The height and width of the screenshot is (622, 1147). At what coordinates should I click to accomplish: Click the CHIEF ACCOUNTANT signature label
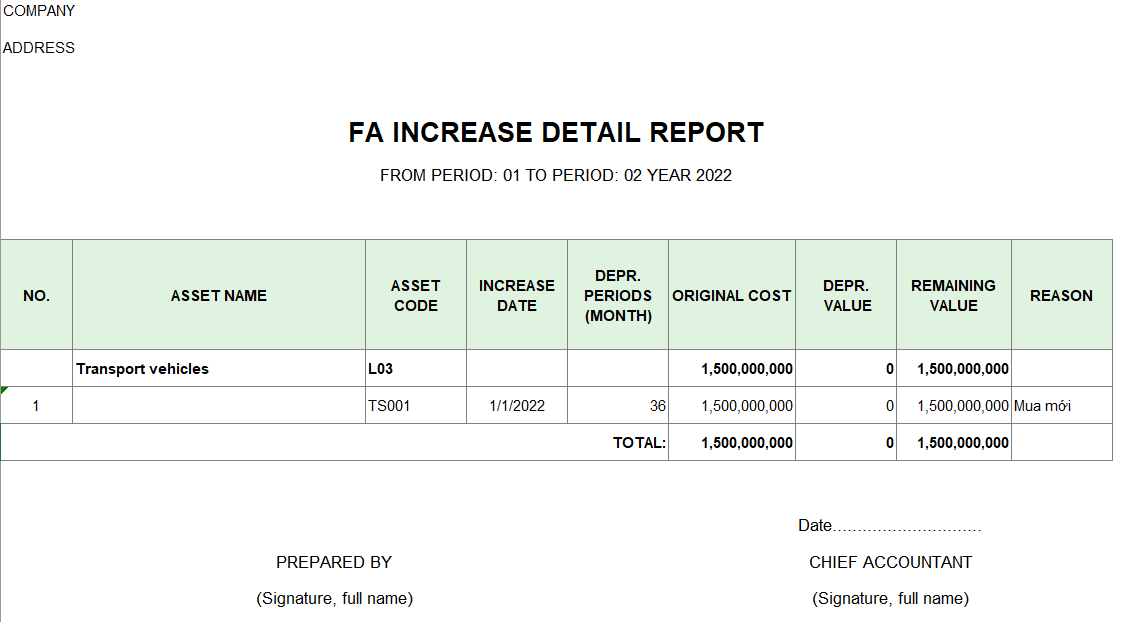coord(890,562)
